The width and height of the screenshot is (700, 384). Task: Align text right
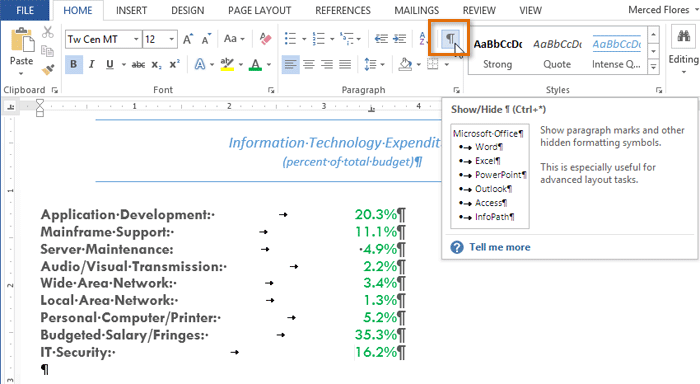click(x=327, y=65)
